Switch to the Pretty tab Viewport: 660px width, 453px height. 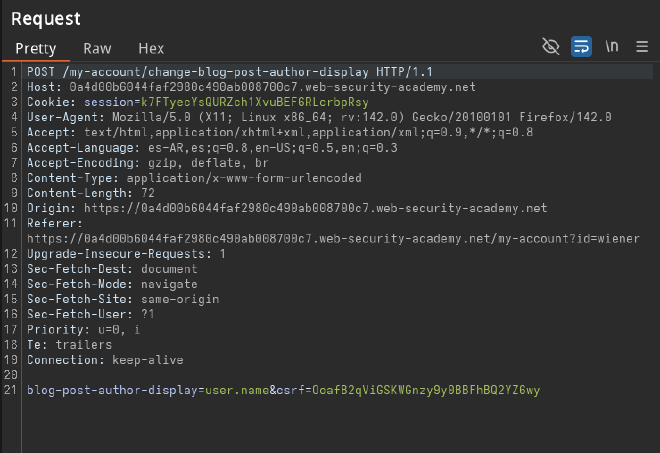click(35, 48)
